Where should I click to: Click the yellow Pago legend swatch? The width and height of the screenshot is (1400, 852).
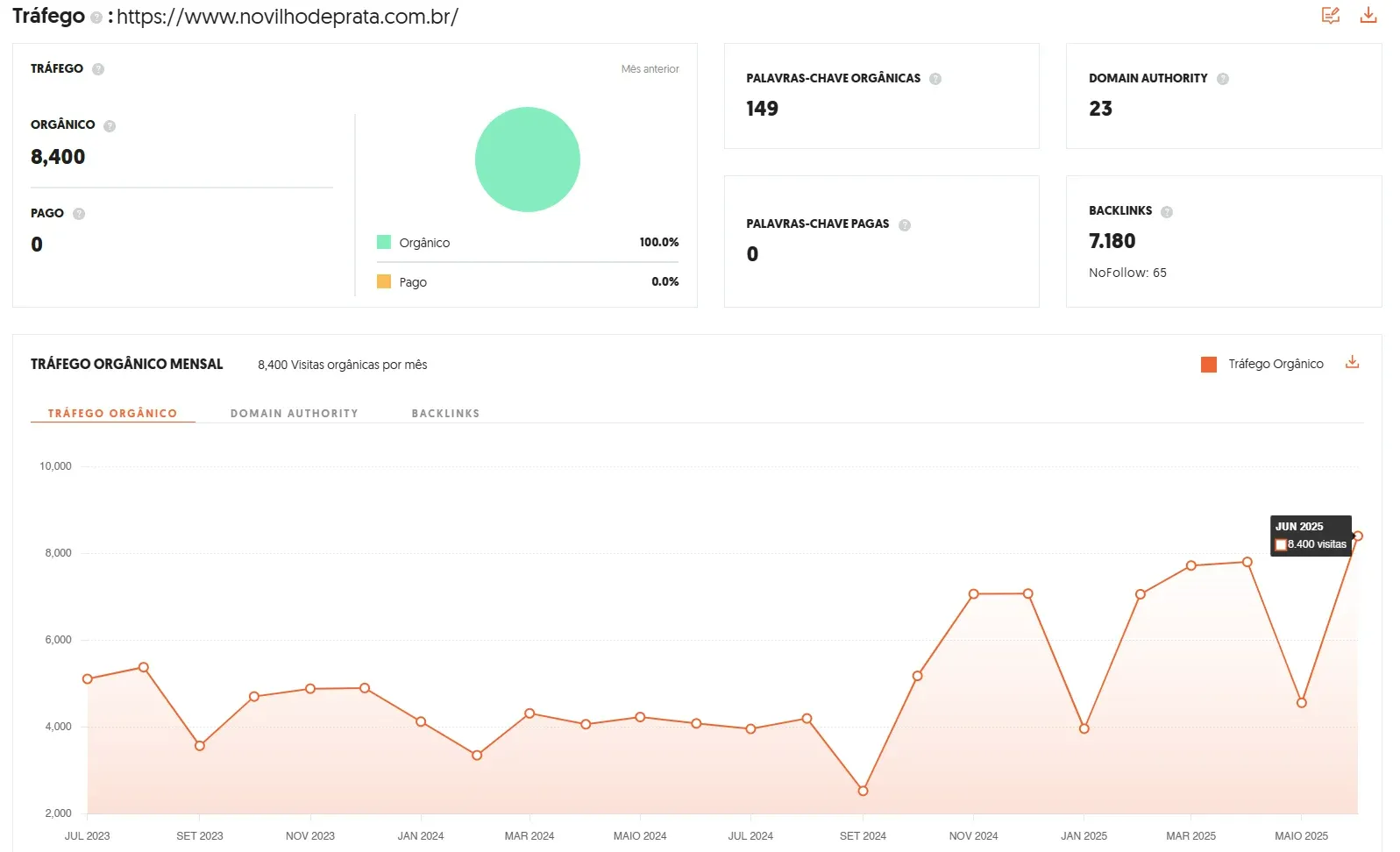384,281
